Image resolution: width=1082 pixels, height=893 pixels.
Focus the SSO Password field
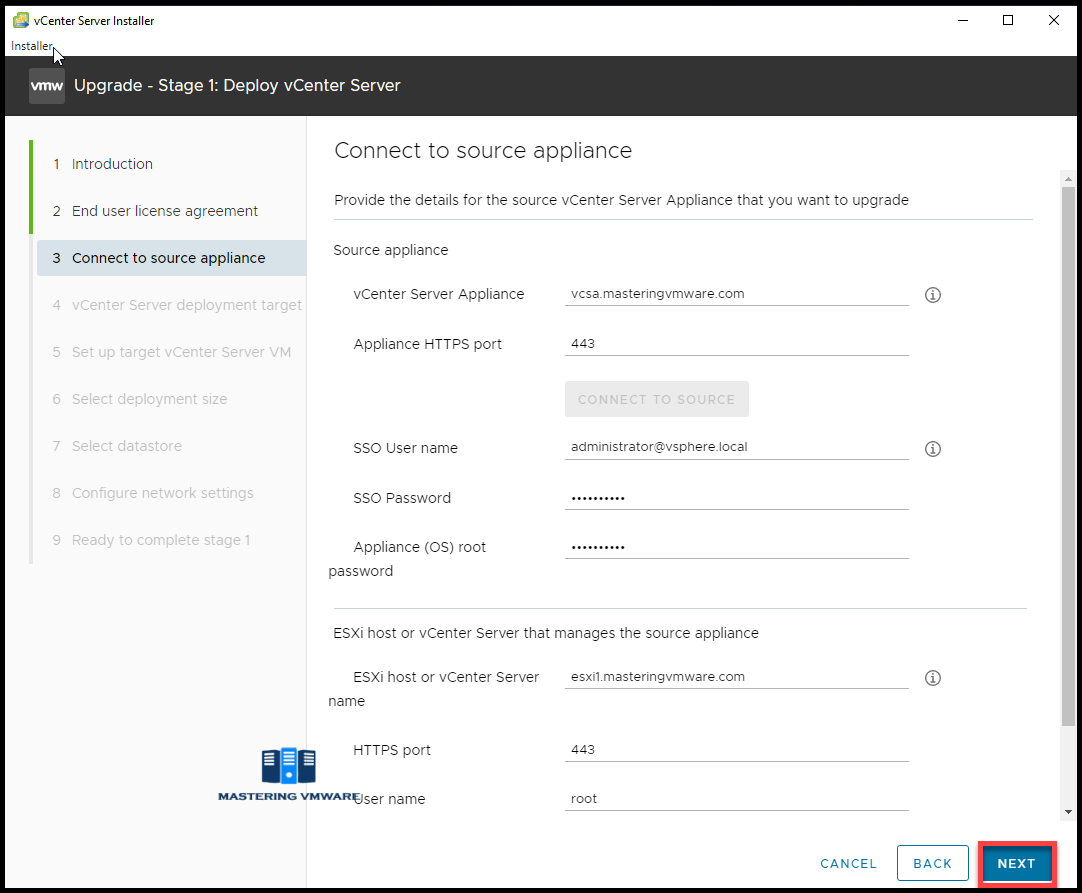736,498
